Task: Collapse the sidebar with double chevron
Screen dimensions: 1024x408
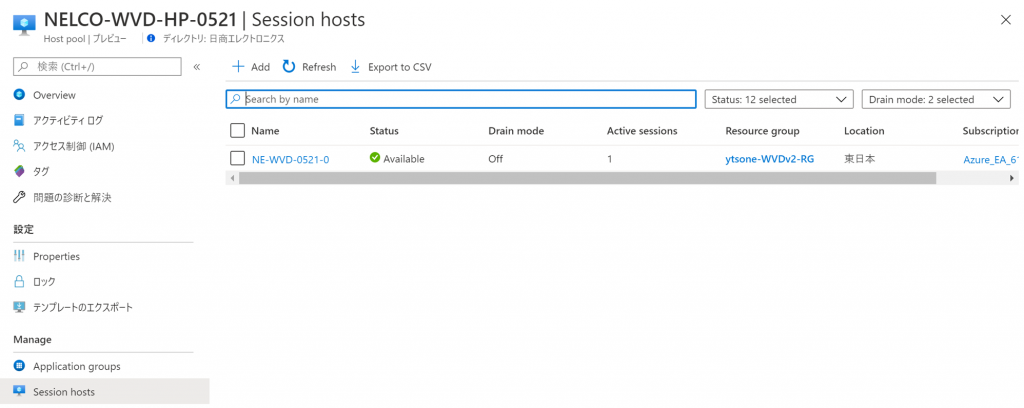Action: pos(197,67)
